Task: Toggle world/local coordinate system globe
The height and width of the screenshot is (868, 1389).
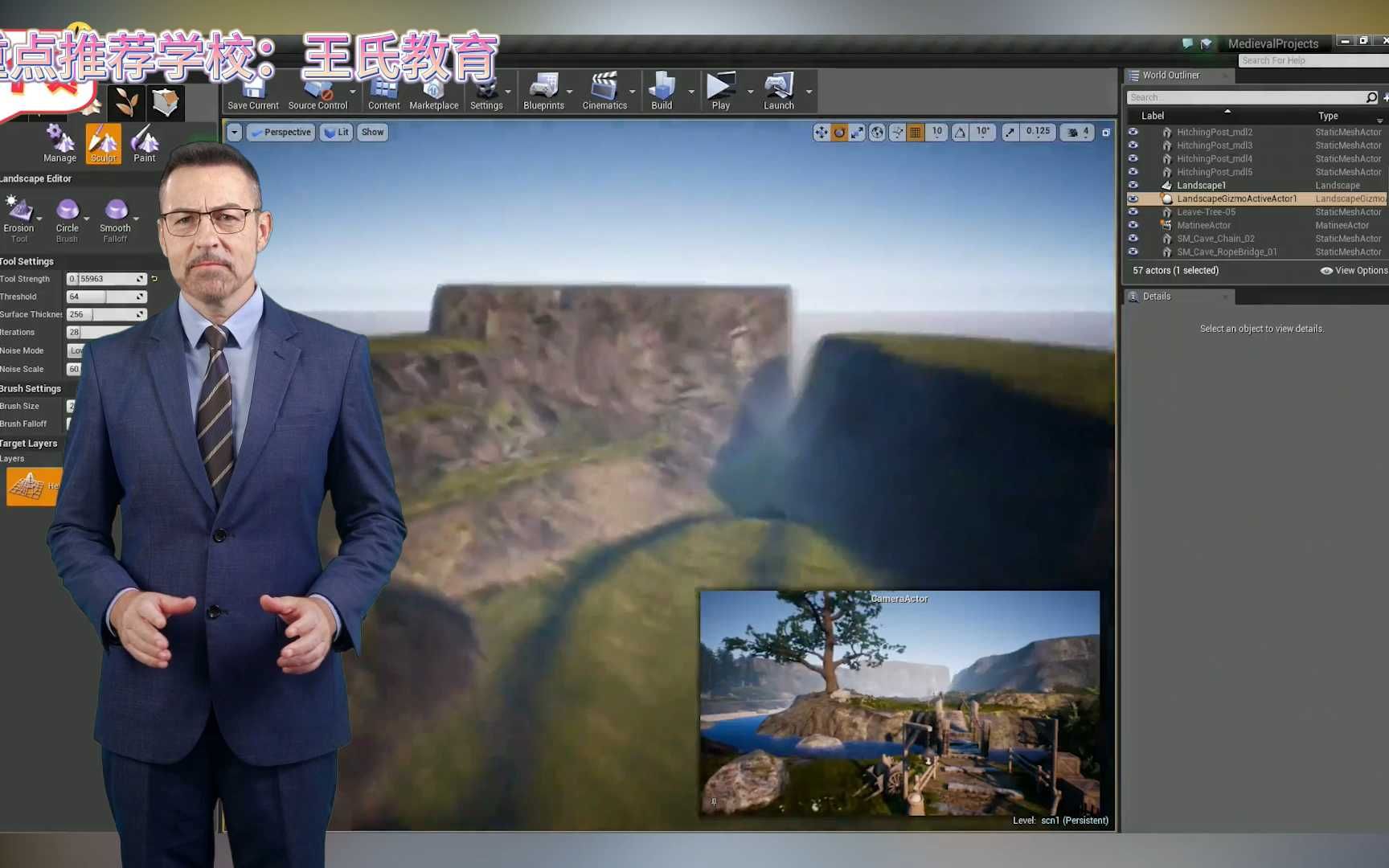Action: tap(877, 133)
